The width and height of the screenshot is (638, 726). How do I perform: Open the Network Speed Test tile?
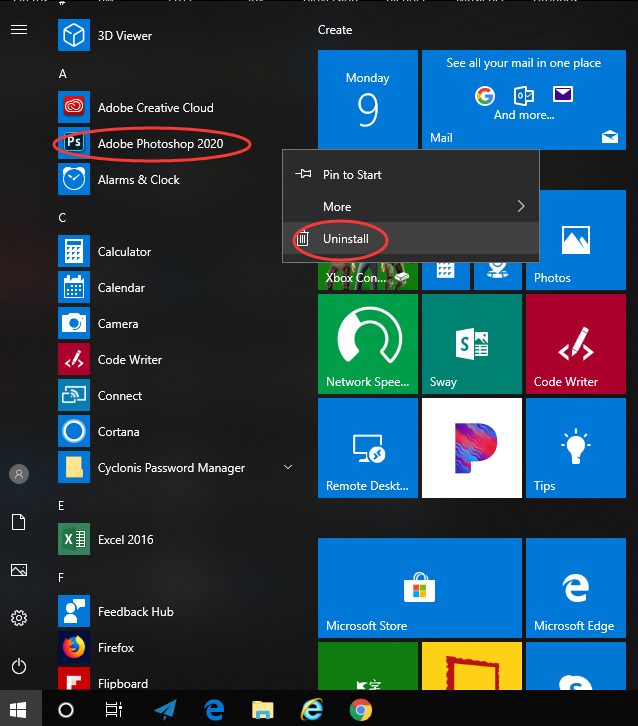(x=368, y=344)
